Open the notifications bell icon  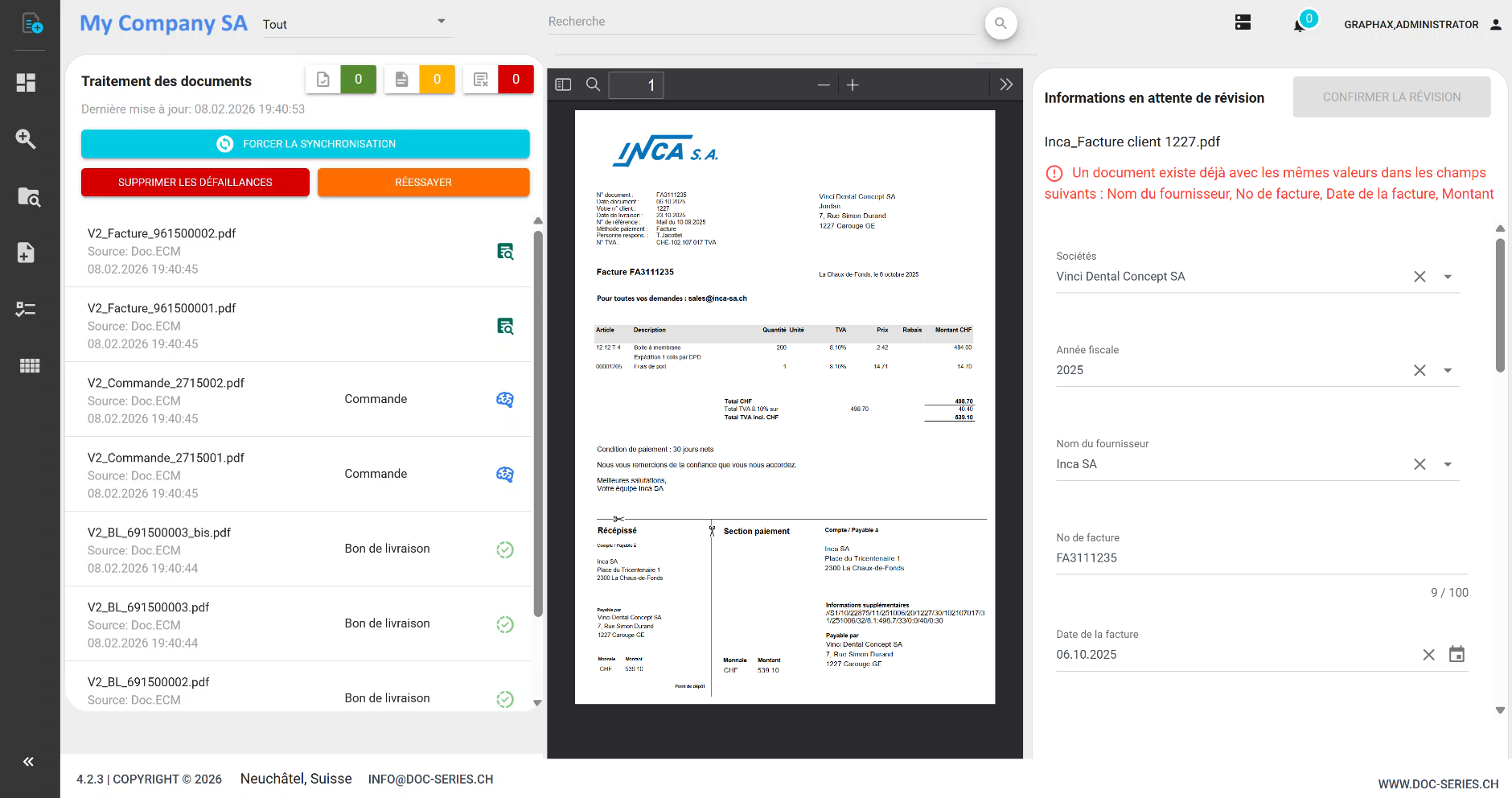pos(1298,24)
